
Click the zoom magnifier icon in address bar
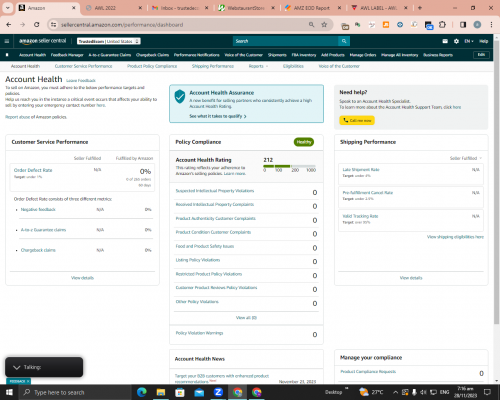click(x=311, y=25)
